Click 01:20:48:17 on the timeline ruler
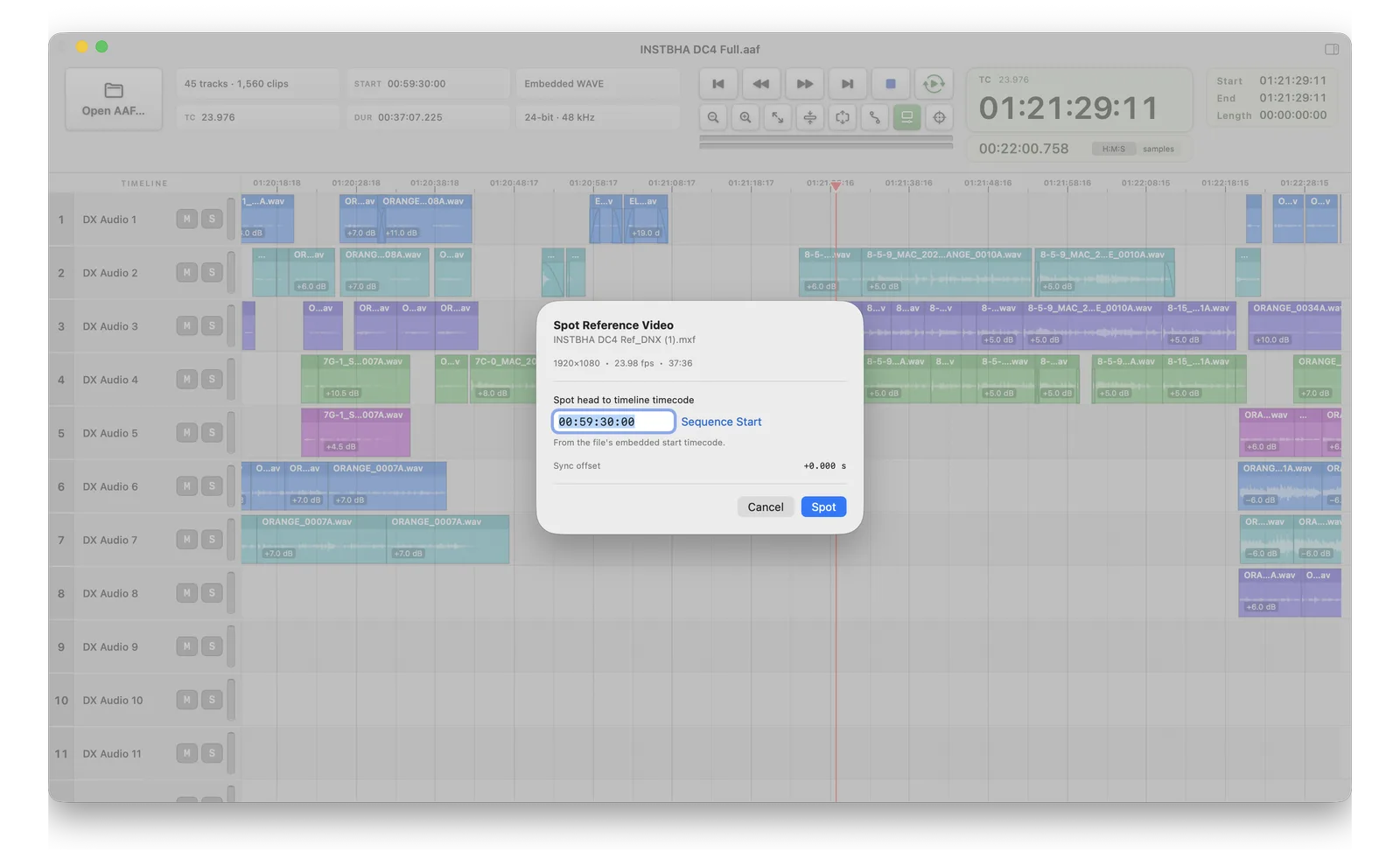Viewport: 1400px width, 866px height. coord(514,183)
